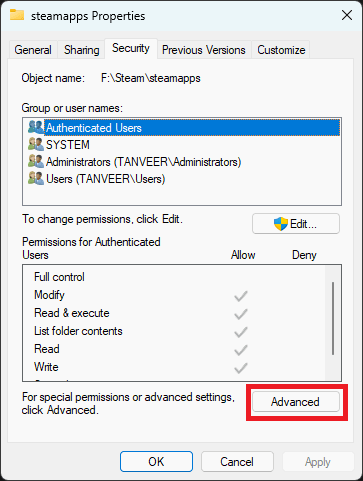363x481 pixels.
Task: Click the Authenticated Users group icon
Action: coord(36,127)
